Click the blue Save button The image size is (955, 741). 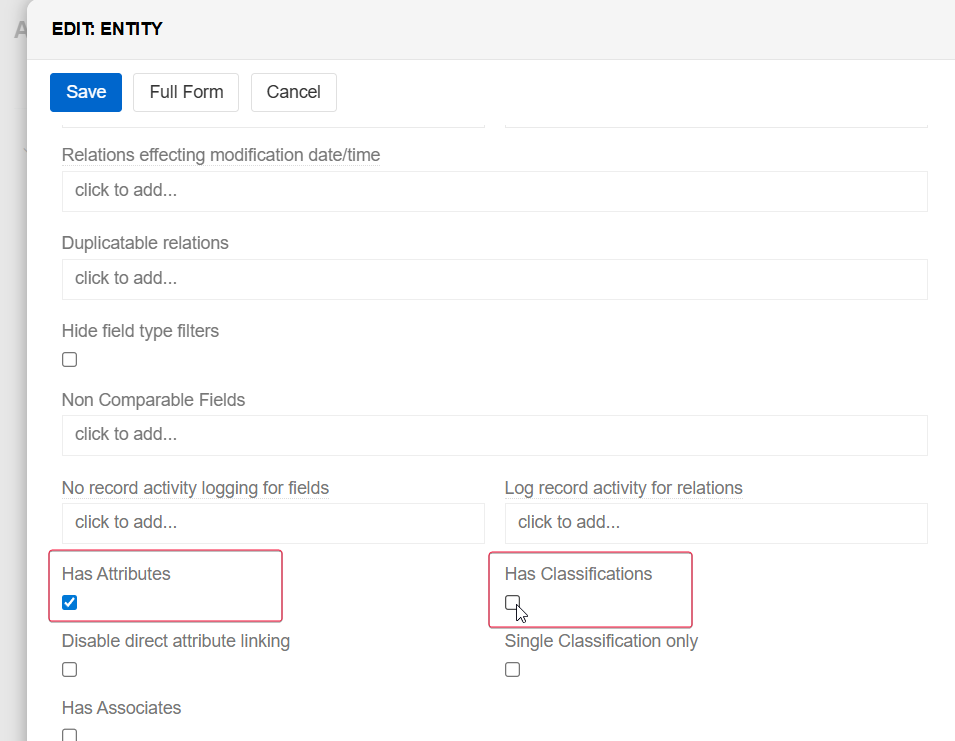[x=86, y=92]
